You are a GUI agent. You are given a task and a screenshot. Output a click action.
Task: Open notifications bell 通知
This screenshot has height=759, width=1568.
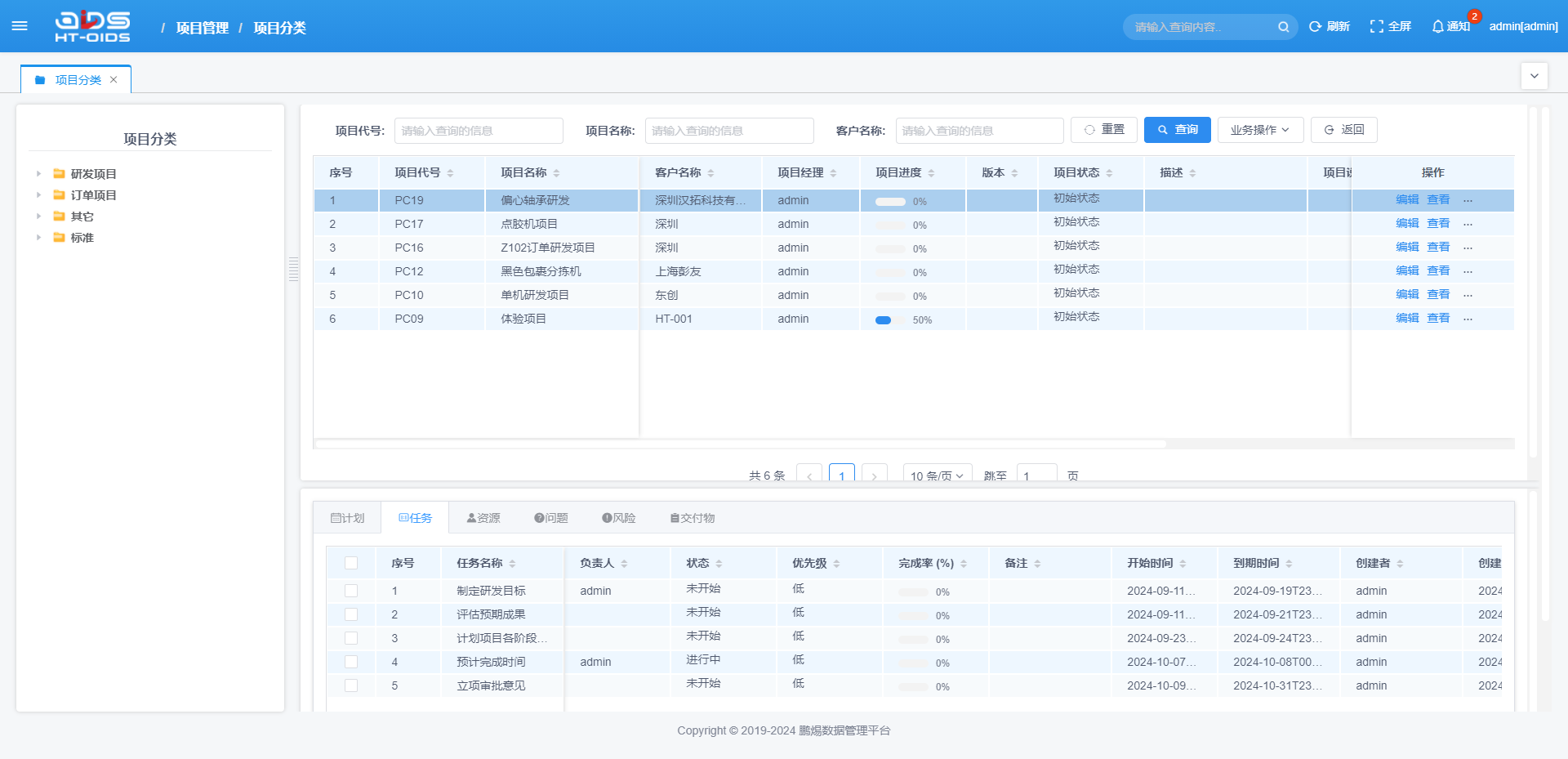1438,26
